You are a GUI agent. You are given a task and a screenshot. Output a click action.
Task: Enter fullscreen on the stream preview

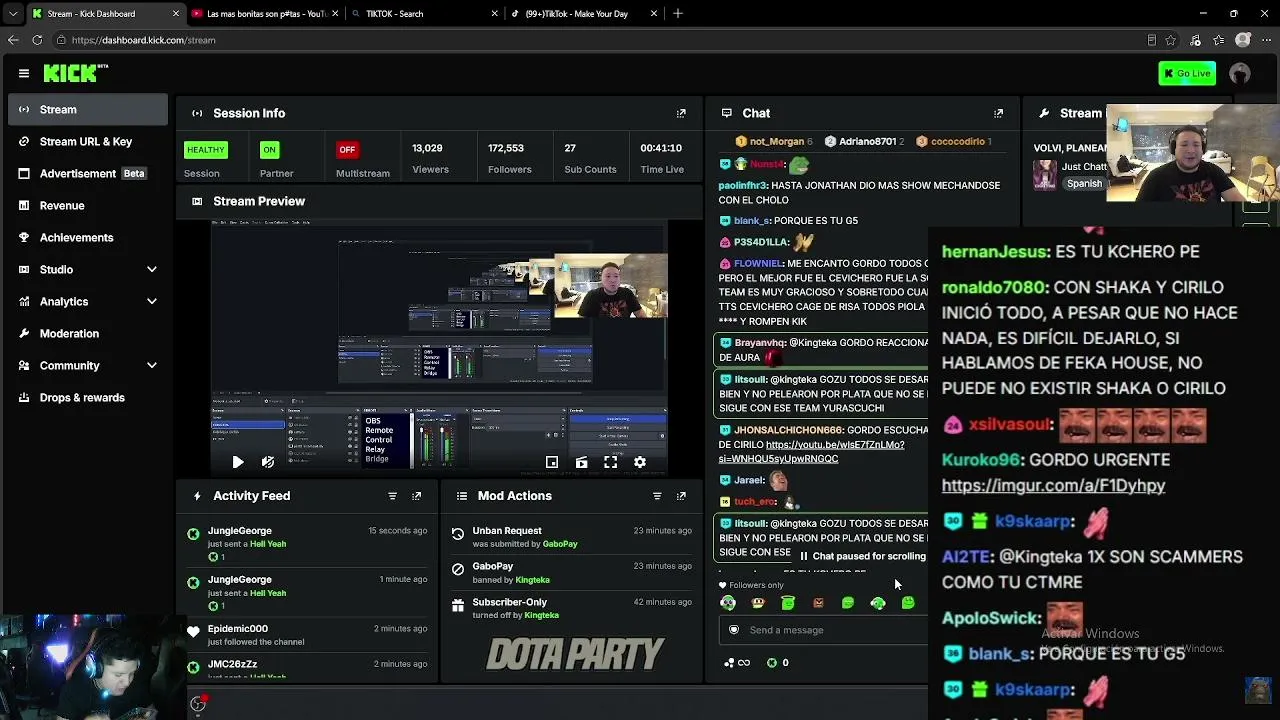click(611, 462)
